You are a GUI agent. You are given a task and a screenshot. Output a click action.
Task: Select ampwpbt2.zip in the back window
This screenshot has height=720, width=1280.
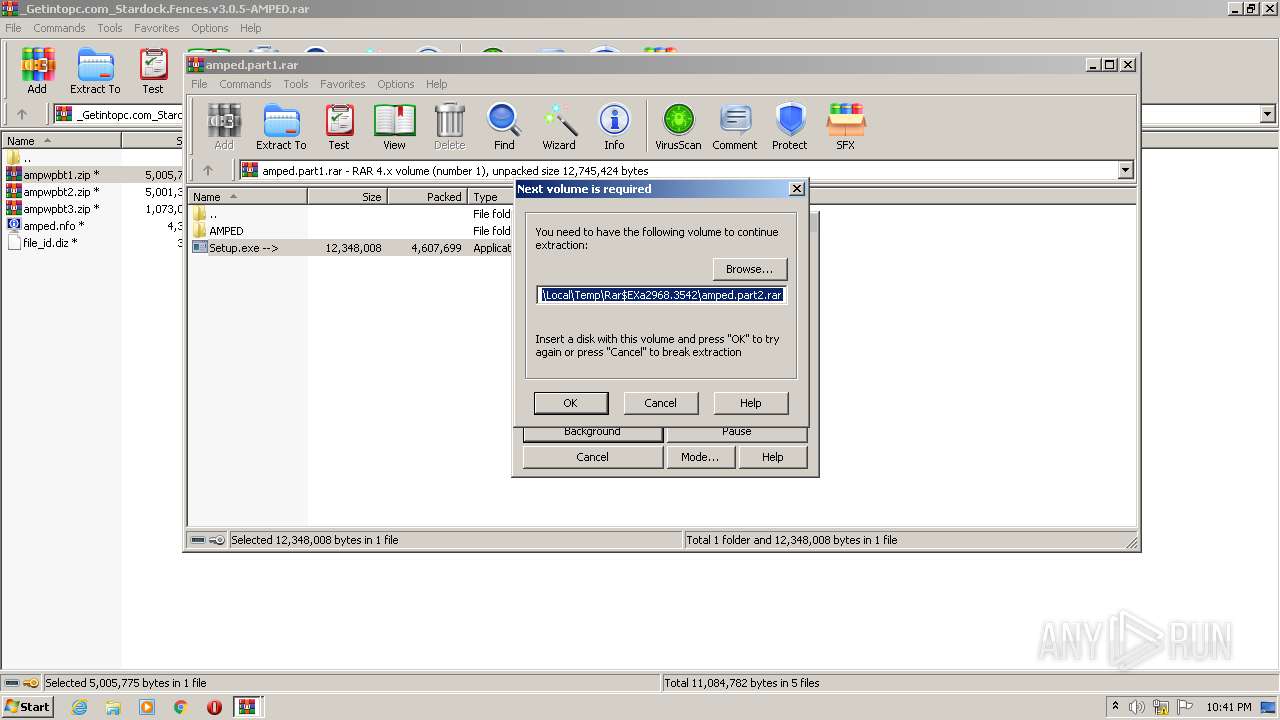60,192
